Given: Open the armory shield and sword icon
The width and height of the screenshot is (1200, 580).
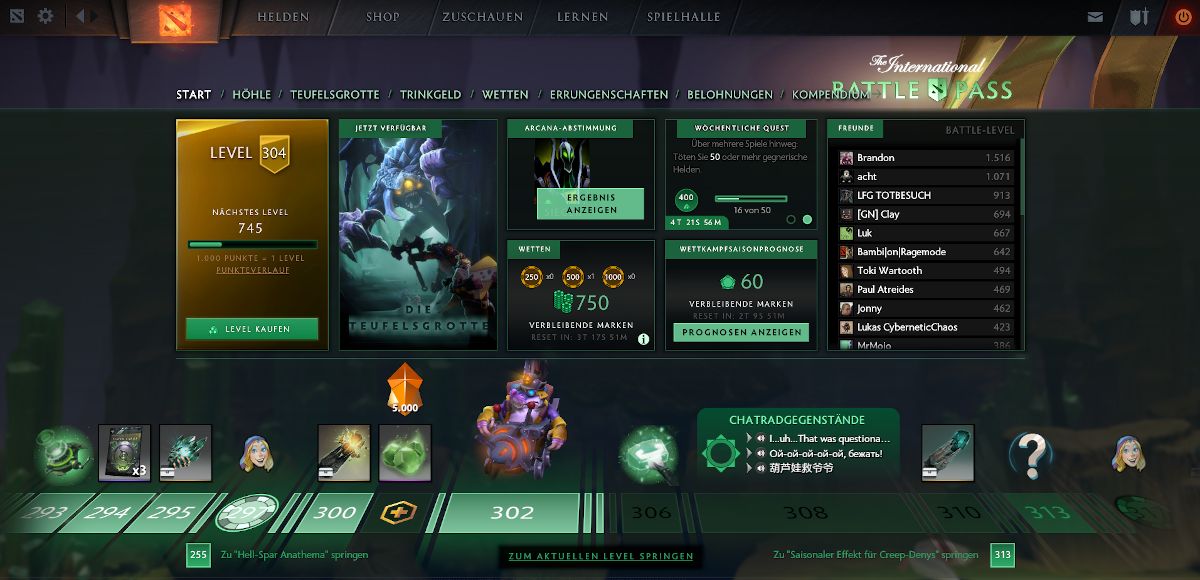Looking at the screenshot, I should coord(1139,17).
